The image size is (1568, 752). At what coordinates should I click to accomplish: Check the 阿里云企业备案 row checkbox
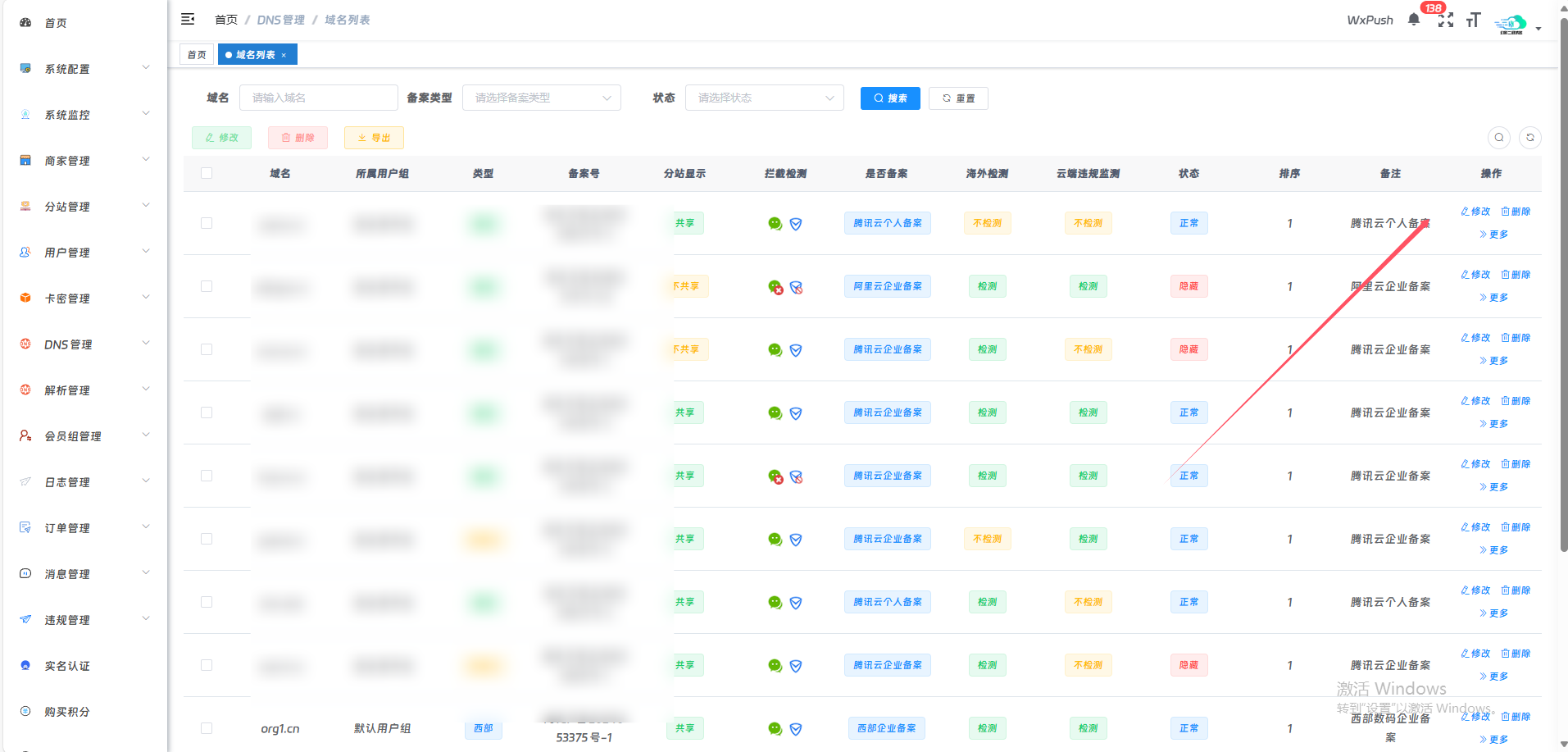tap(207, 286)
